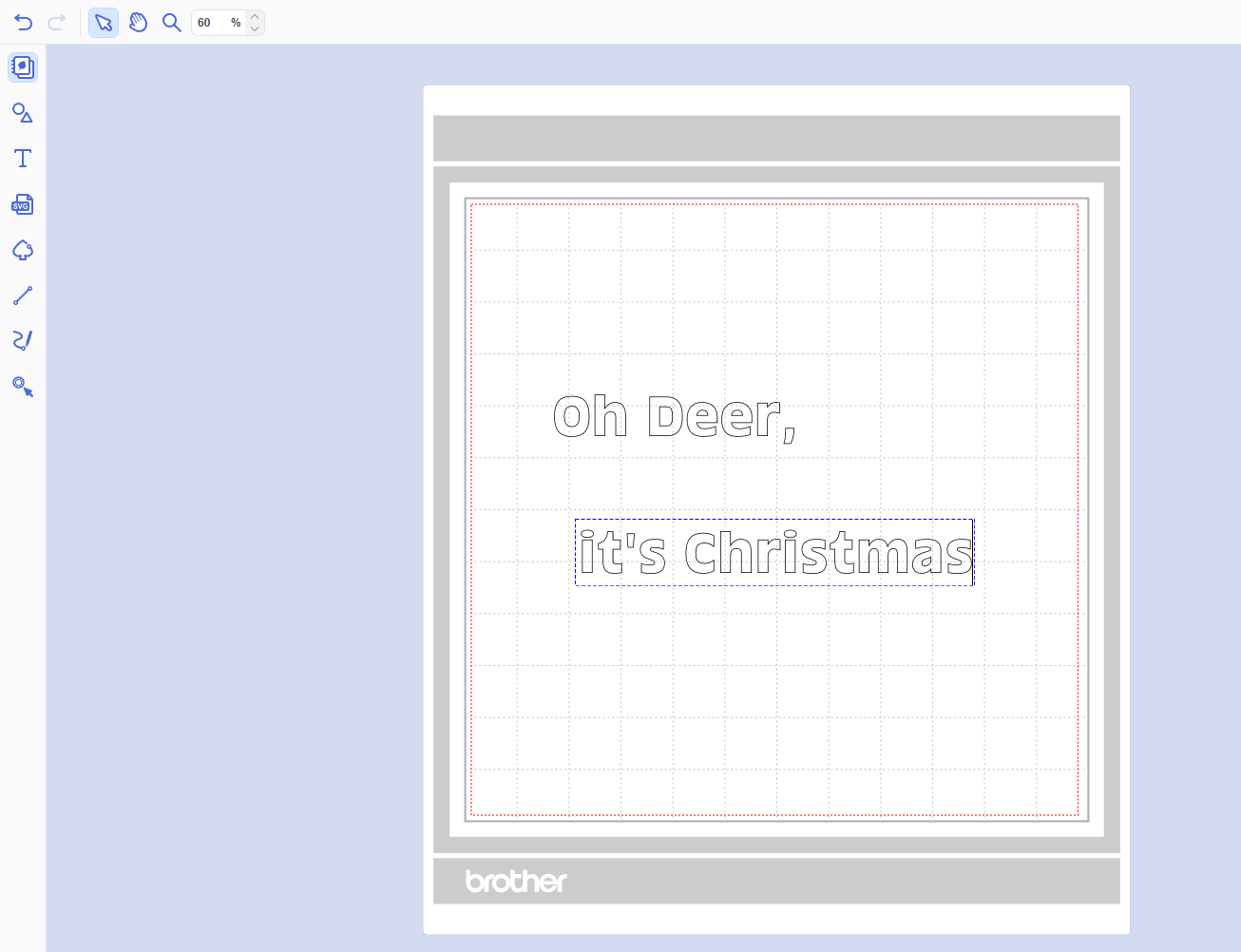Click the brother logo on the mat
Image resolution: width=1241 pixels, height=952 pixels.
(516, 882)
